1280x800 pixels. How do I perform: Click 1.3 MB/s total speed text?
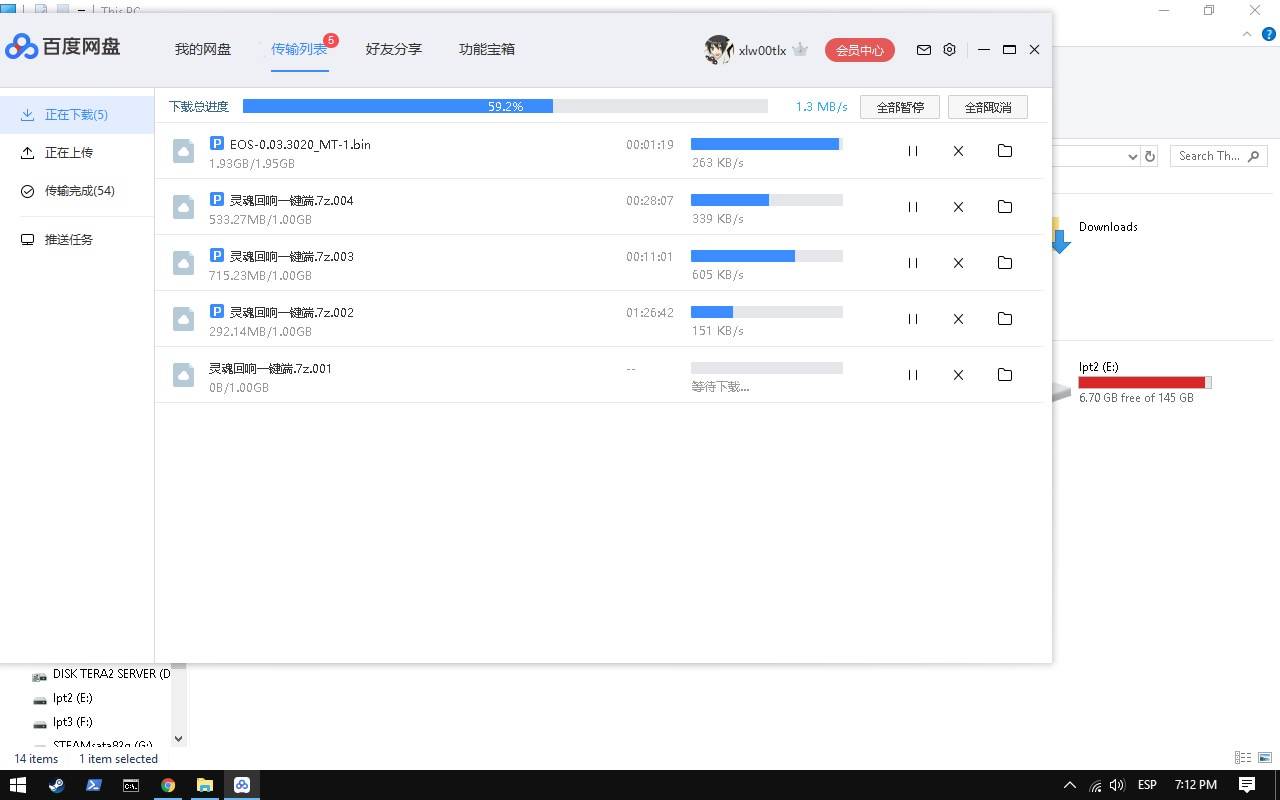pyautogui.click(x=822, y=107)
